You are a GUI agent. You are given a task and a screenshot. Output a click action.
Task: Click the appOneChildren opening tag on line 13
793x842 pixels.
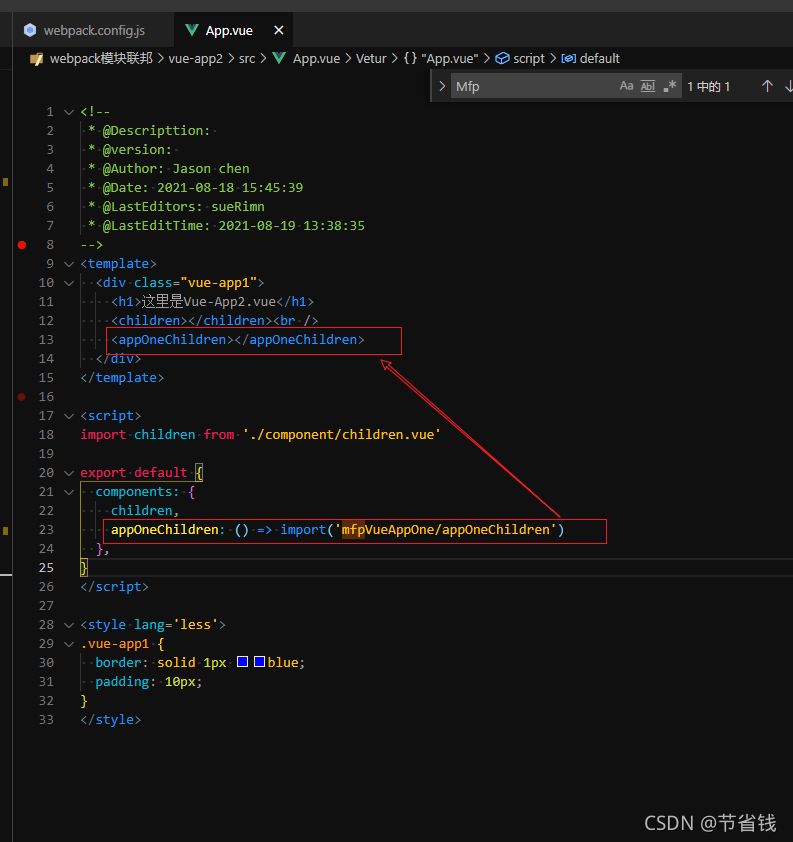click(x=172, y=339)
